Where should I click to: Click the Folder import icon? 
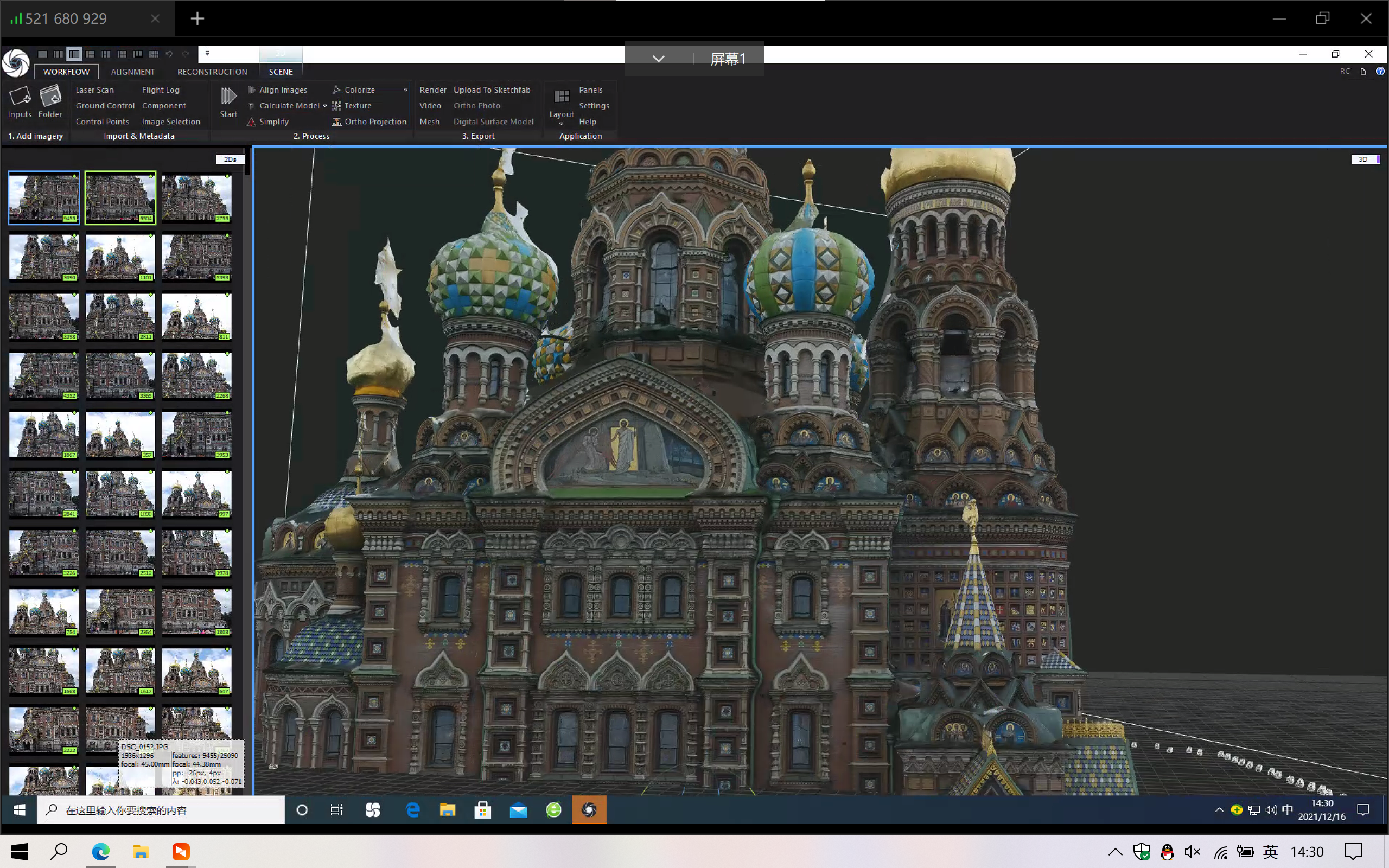(50, 97)
